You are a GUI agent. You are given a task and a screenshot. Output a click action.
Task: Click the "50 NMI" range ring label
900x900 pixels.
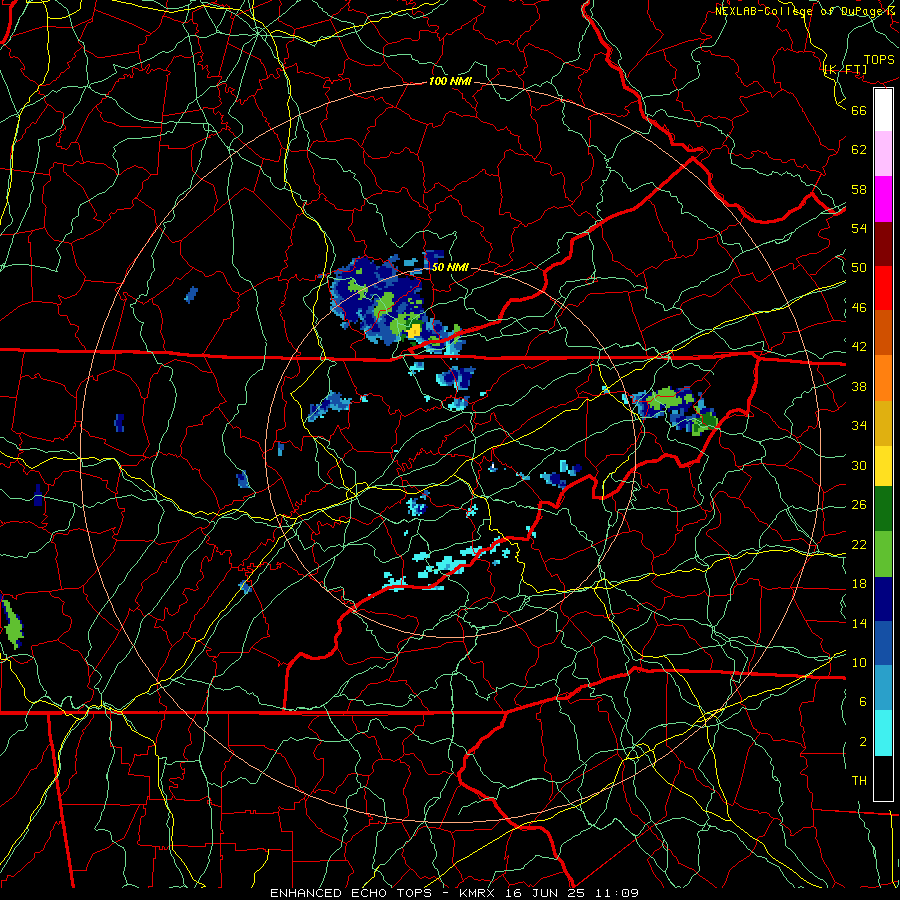coord(450,267)
